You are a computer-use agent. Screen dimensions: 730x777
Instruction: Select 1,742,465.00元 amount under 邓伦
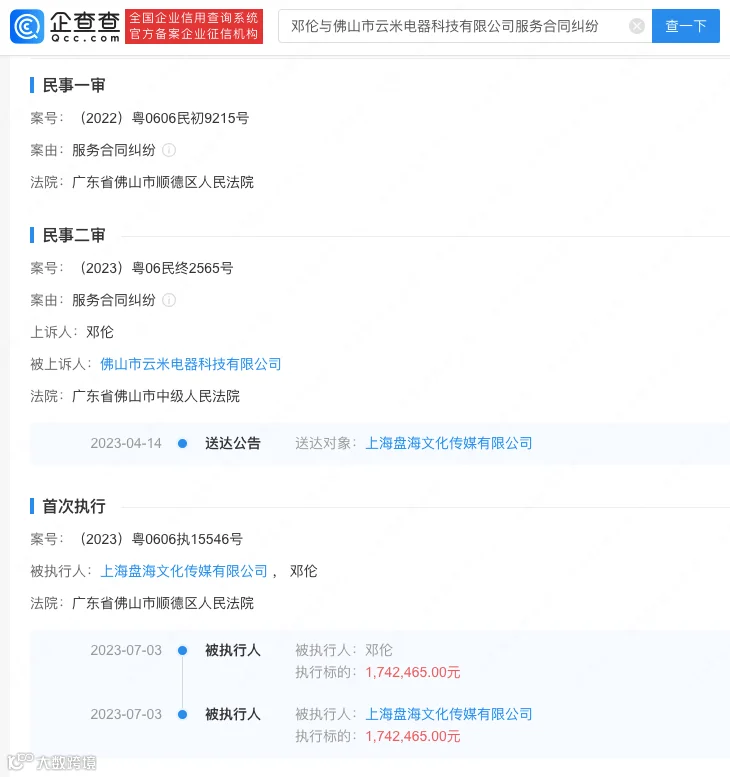(413, 672)
